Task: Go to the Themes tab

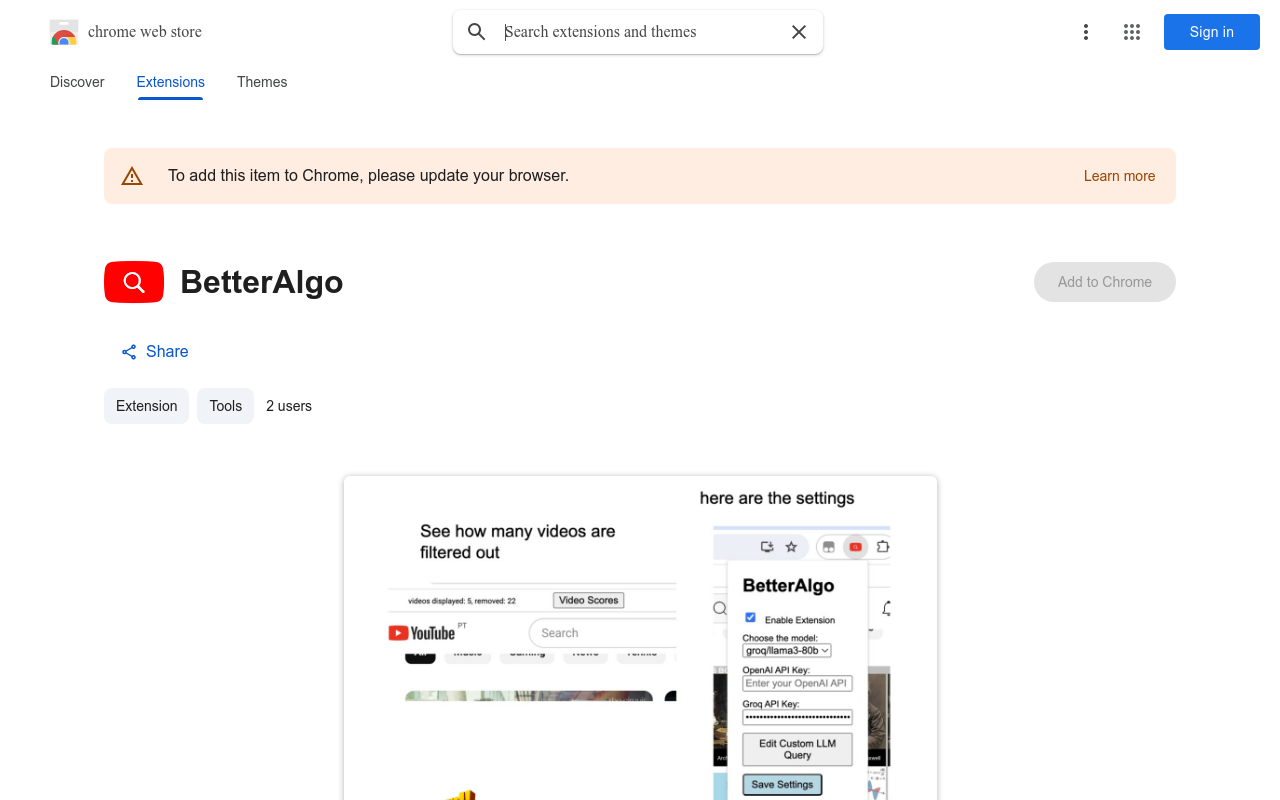Action: click(262, 82)
